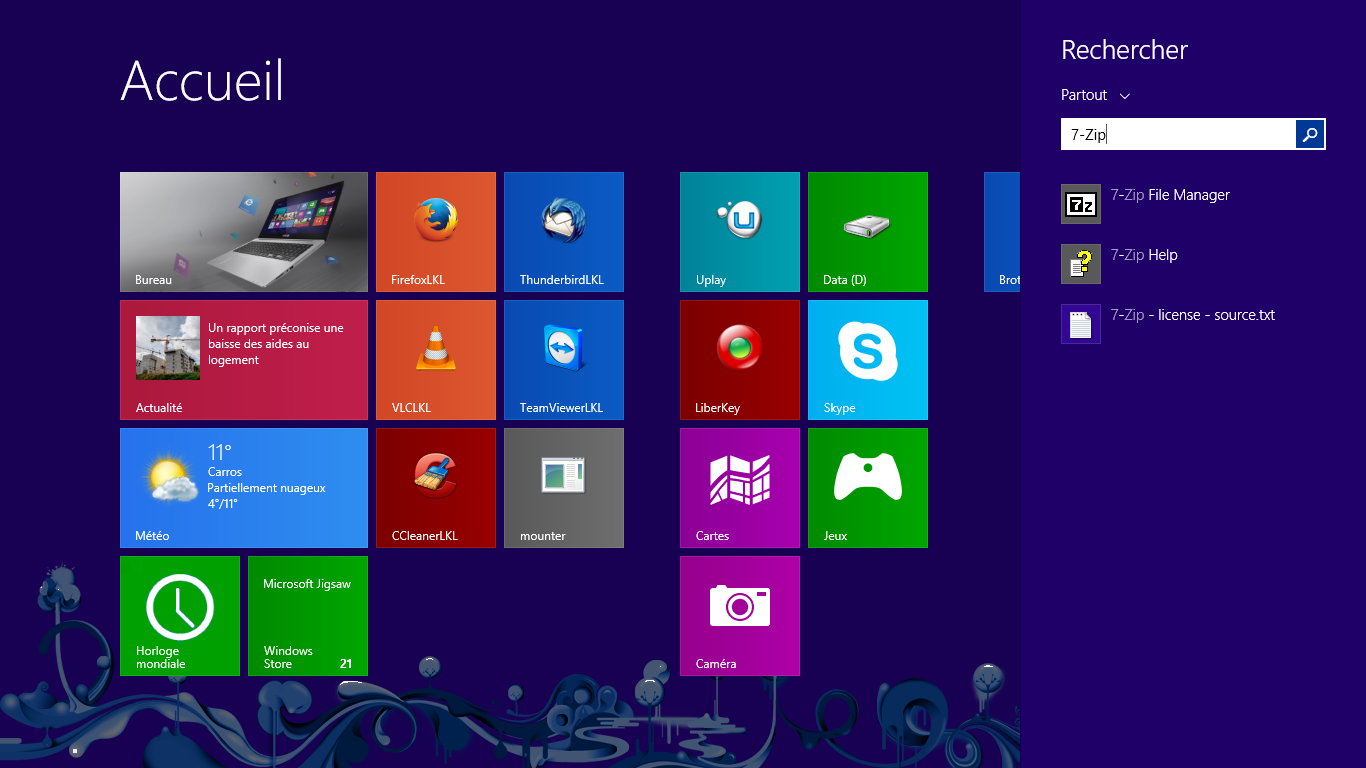1366x768 pixels.
Task: Launch the CCleanerLKL tile
Action: (436, 488)
